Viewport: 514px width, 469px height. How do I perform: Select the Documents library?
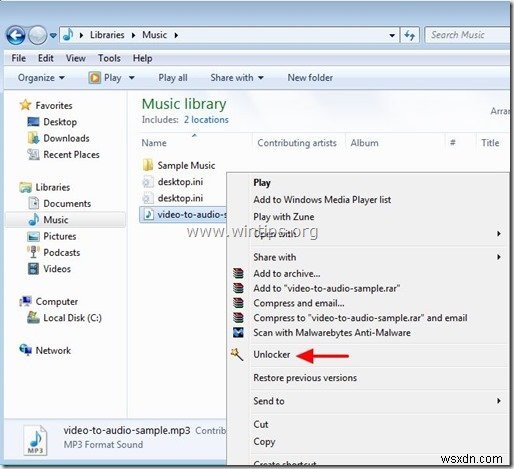click(67, 203)
